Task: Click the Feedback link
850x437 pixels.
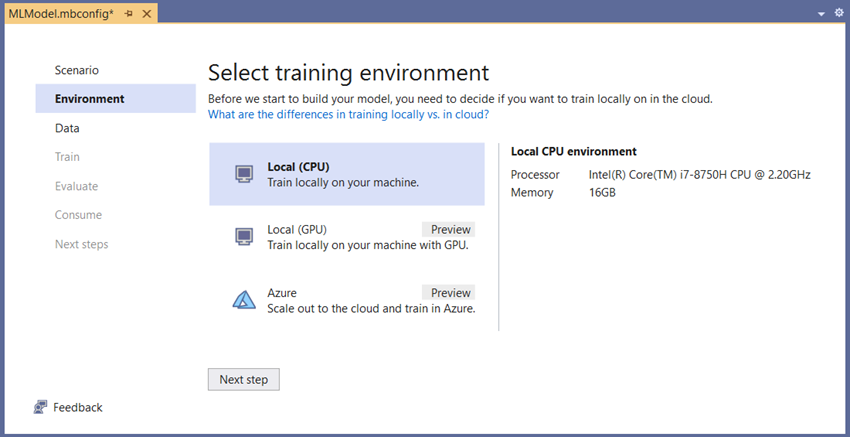Action: [x=78, y=407]
